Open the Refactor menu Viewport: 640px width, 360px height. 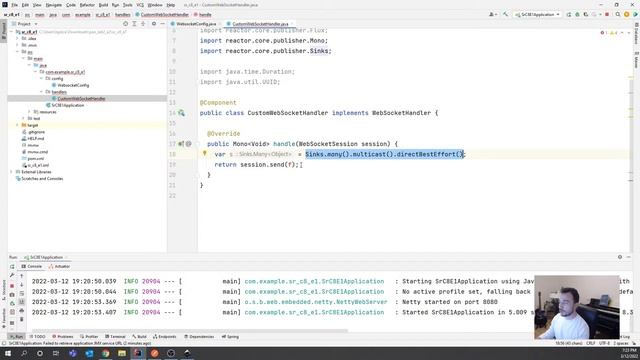[87, 5]
